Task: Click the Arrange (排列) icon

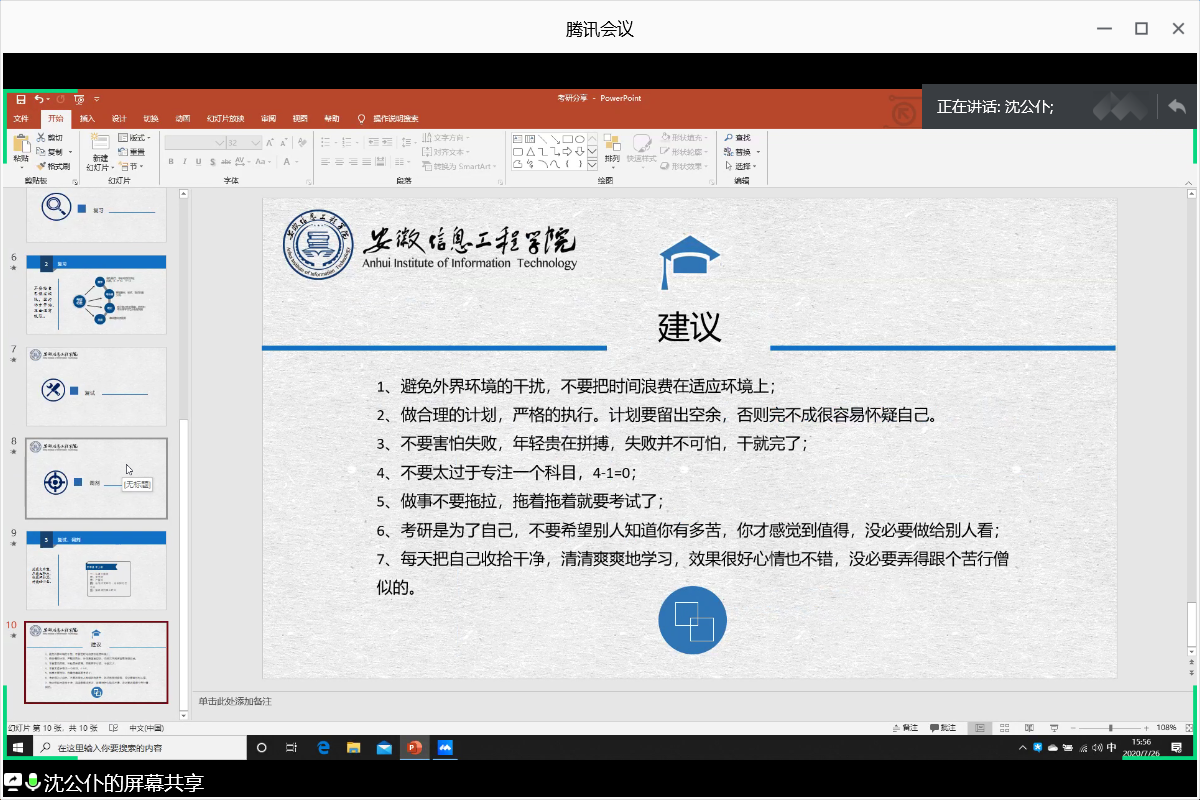Action: point(612,142)
